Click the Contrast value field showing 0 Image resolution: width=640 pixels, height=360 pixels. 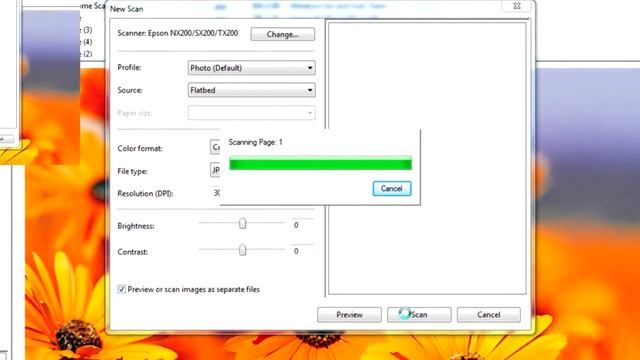[302, 251]
